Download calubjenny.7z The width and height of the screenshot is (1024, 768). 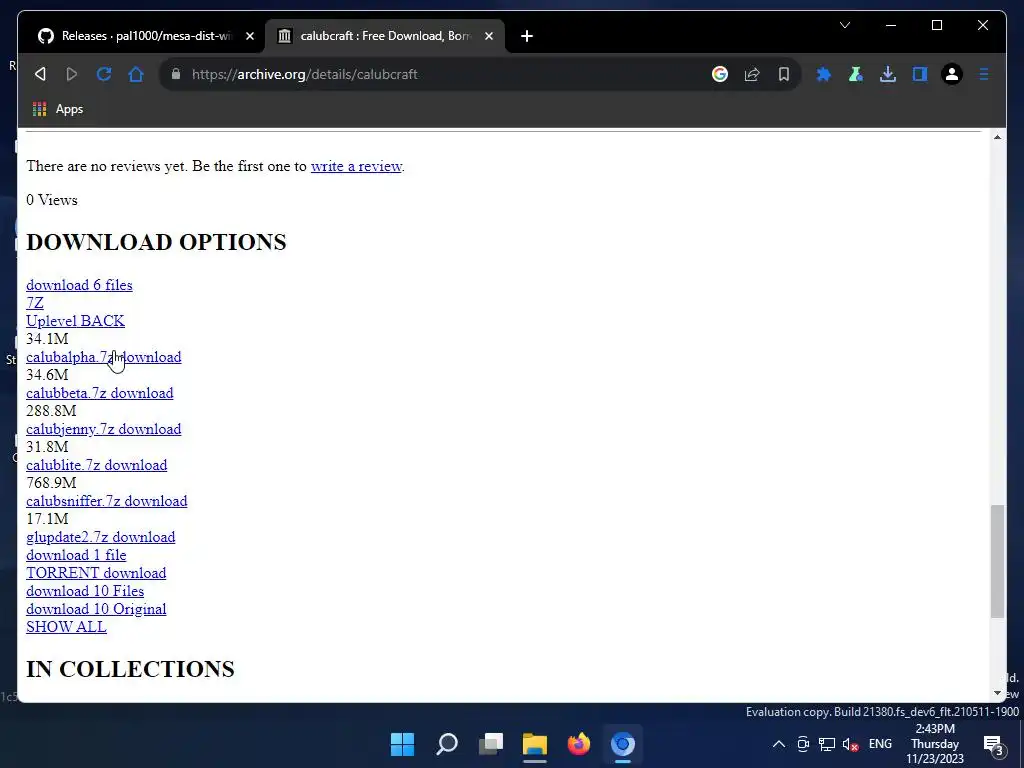104,429
